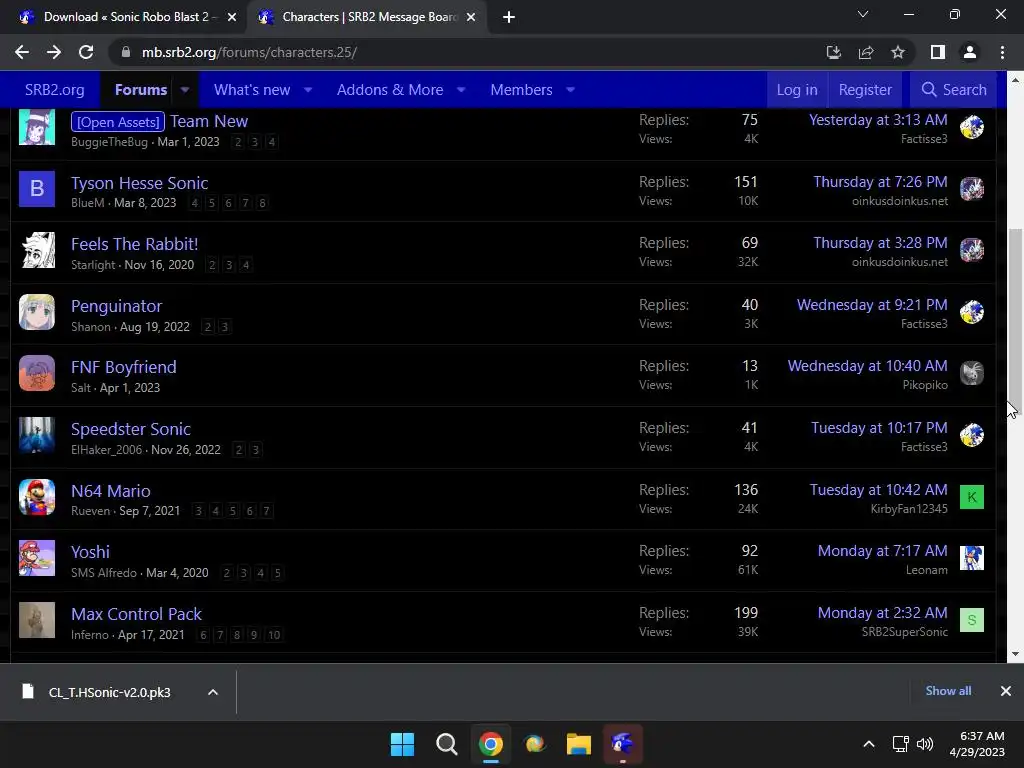This screenshot has width=1024, height=768.
Task: Click KirbyFan12345 green K avatar
Action: [x=972, y=497]
